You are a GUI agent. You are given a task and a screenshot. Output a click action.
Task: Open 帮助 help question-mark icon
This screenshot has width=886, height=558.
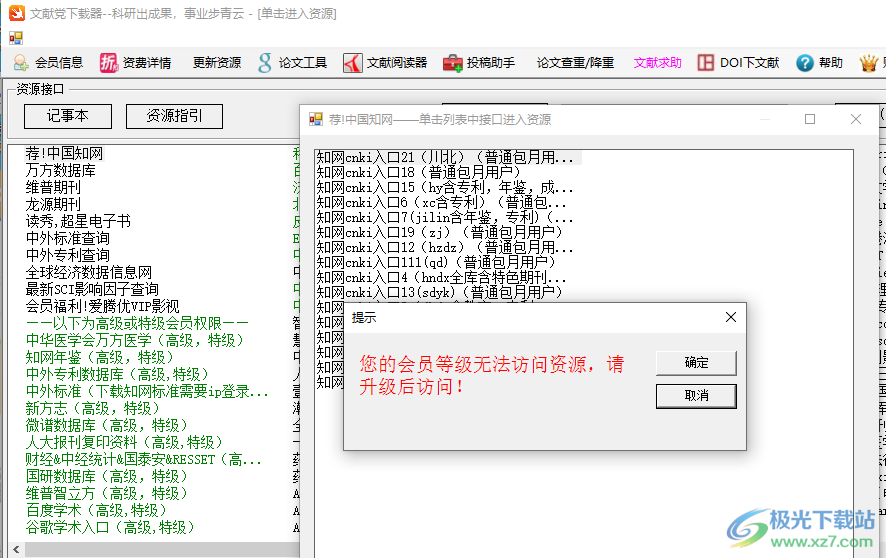[805, 63]
